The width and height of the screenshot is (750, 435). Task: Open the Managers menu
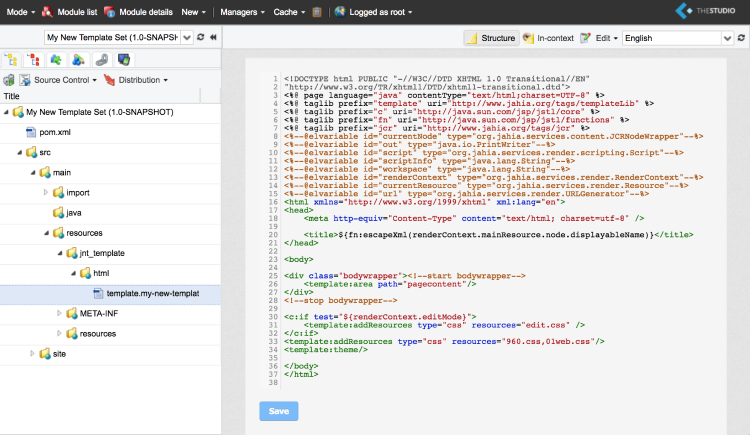(x=242, y=12)
